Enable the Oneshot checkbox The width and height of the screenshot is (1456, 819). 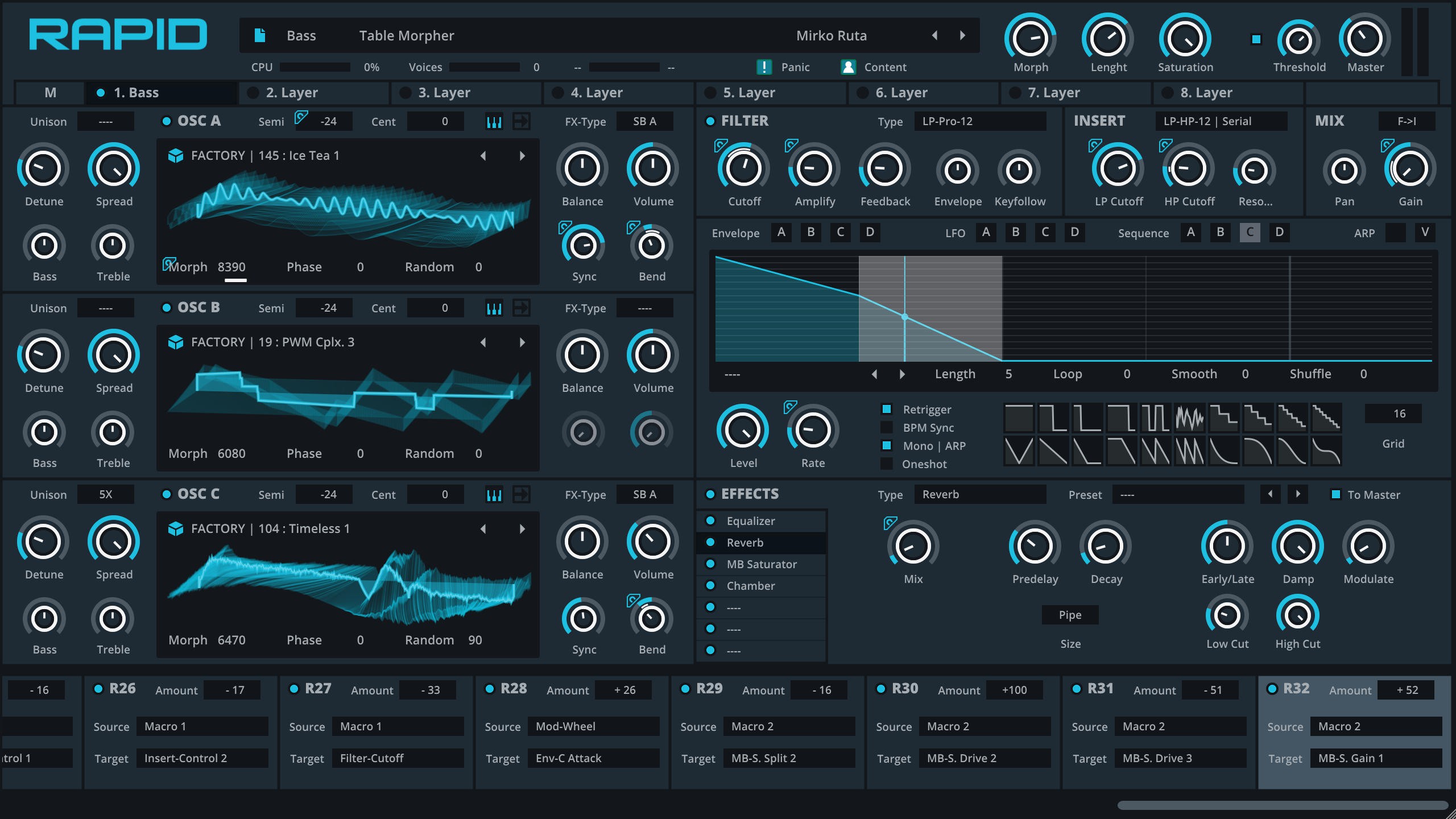click(x=886, y=464)
